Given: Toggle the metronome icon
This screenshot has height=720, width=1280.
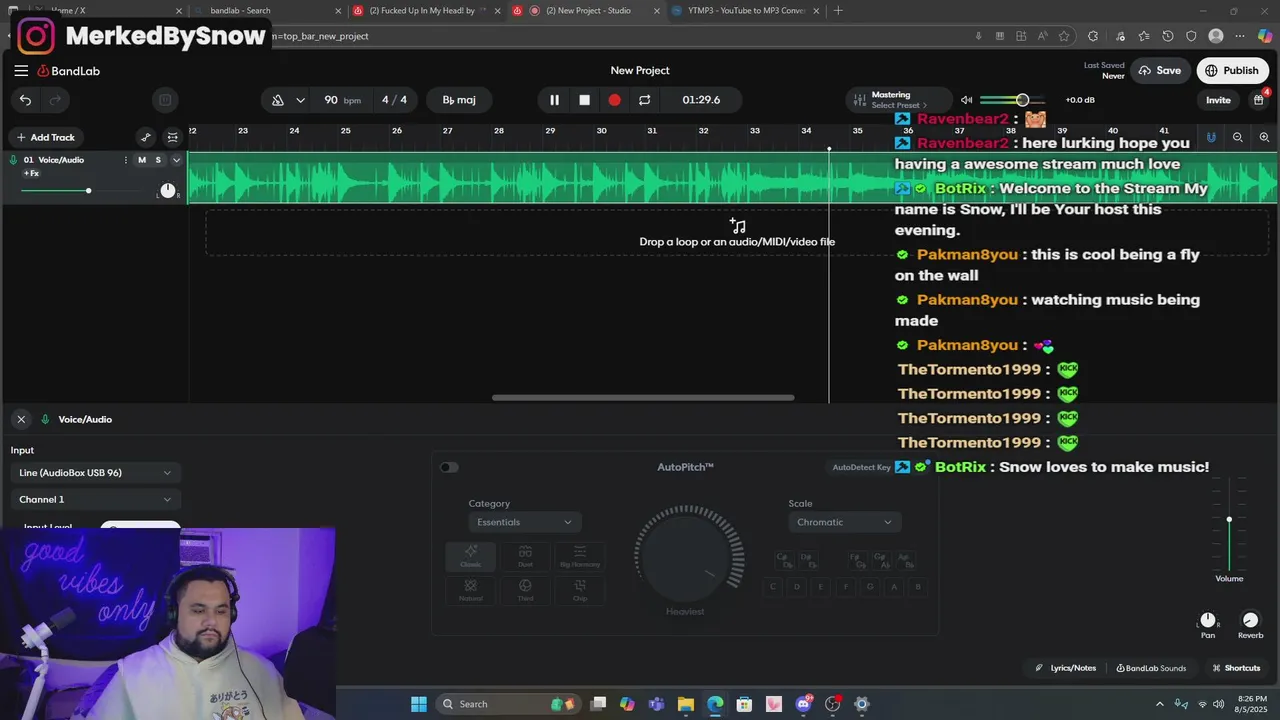Looking at the screenshot, I should click(278, 100).
